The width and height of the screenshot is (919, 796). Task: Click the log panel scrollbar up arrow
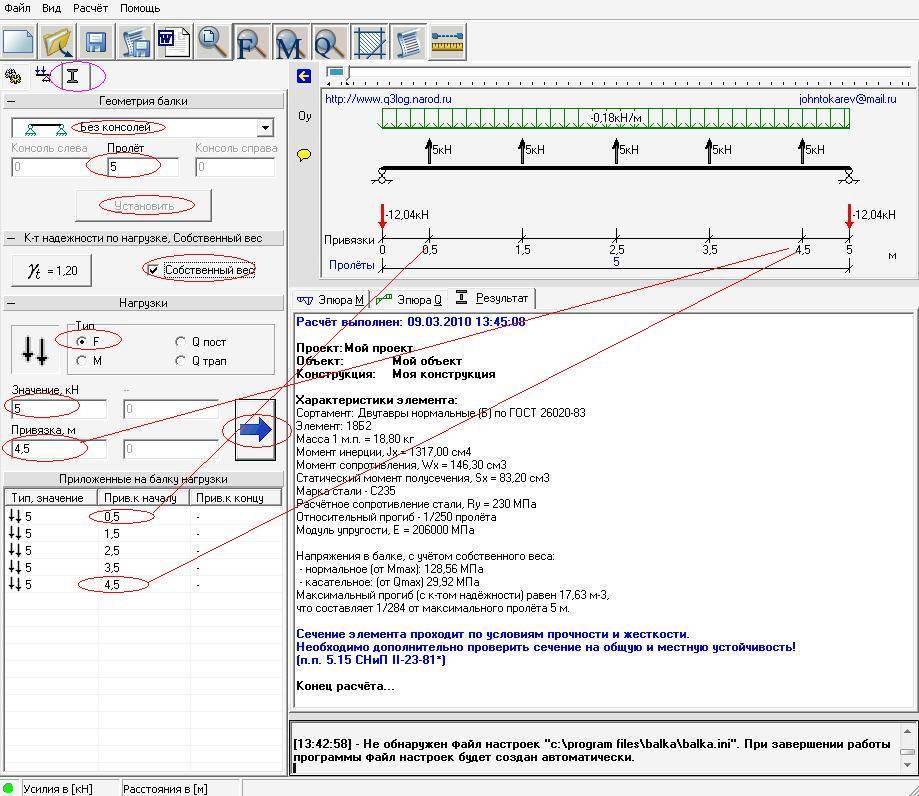point(908,732)
